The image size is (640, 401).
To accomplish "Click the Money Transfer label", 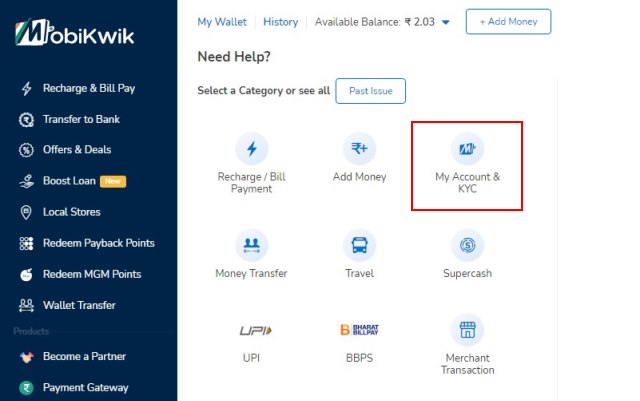I will [251, 273].
